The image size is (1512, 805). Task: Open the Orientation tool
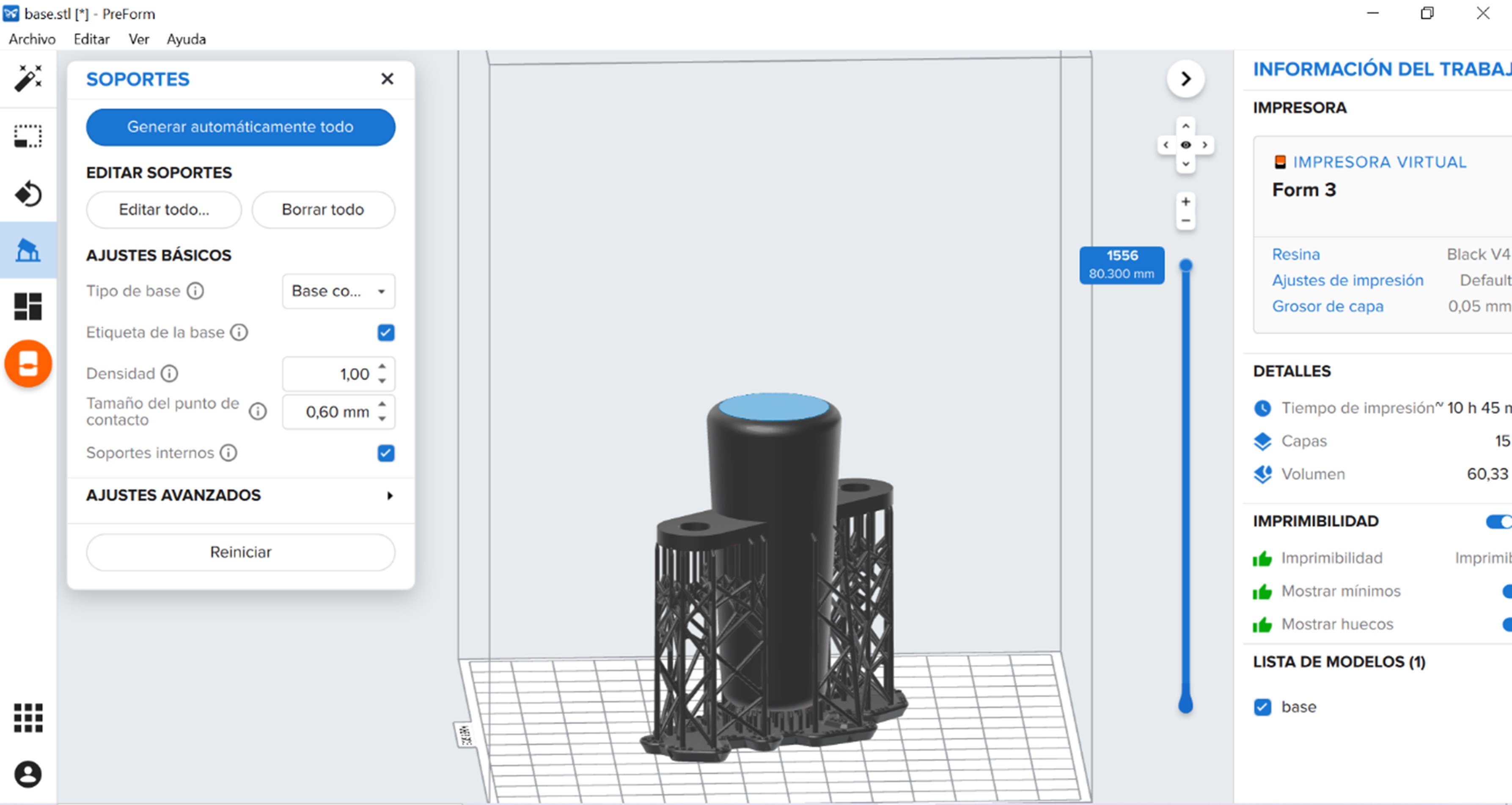coord(27,194)
